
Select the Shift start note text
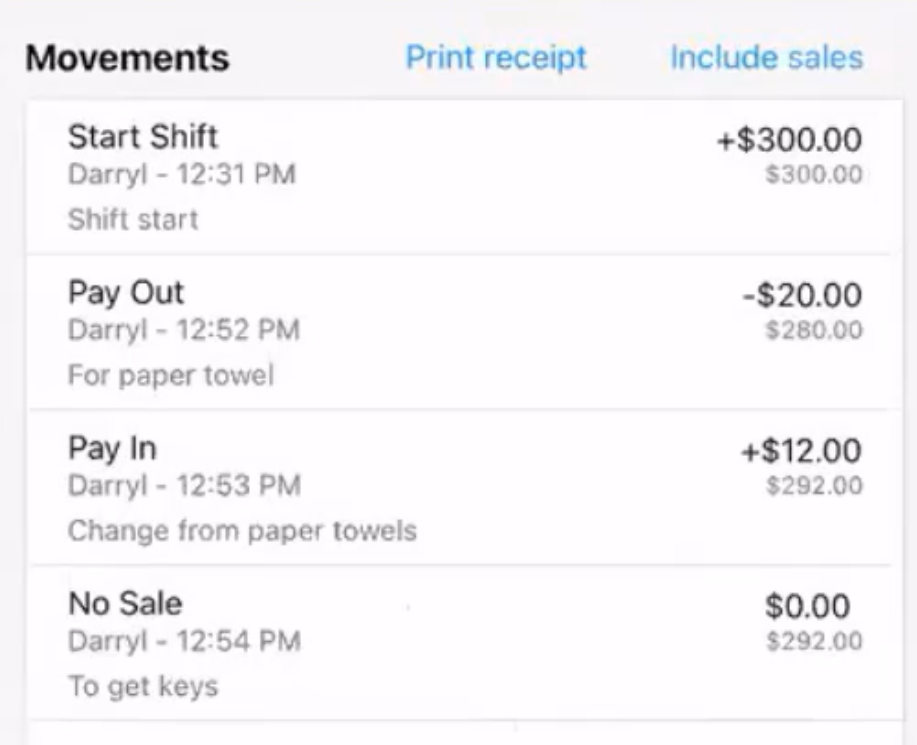click(133, 219)
